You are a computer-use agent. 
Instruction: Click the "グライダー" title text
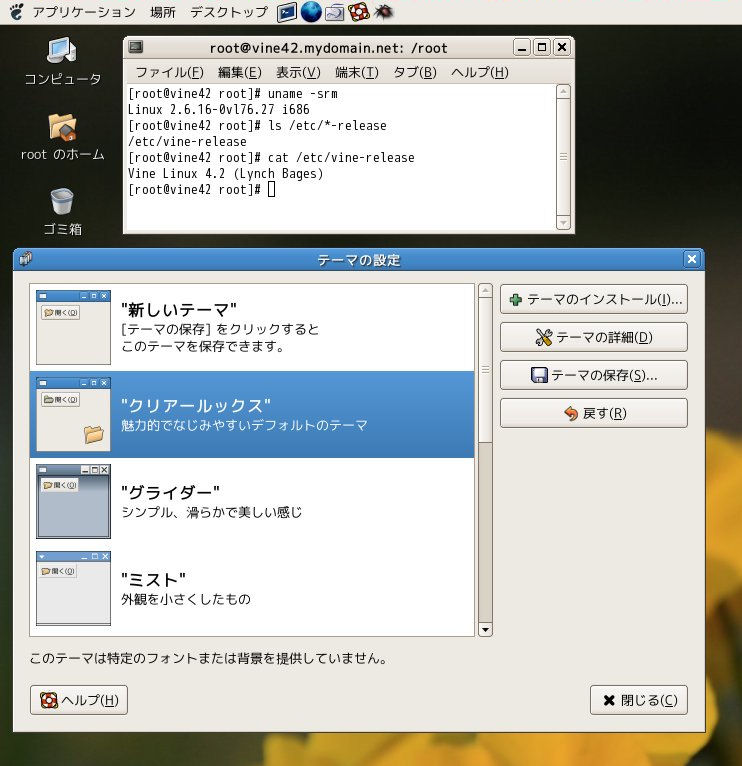pyautogui.click(x=170, y=492)
